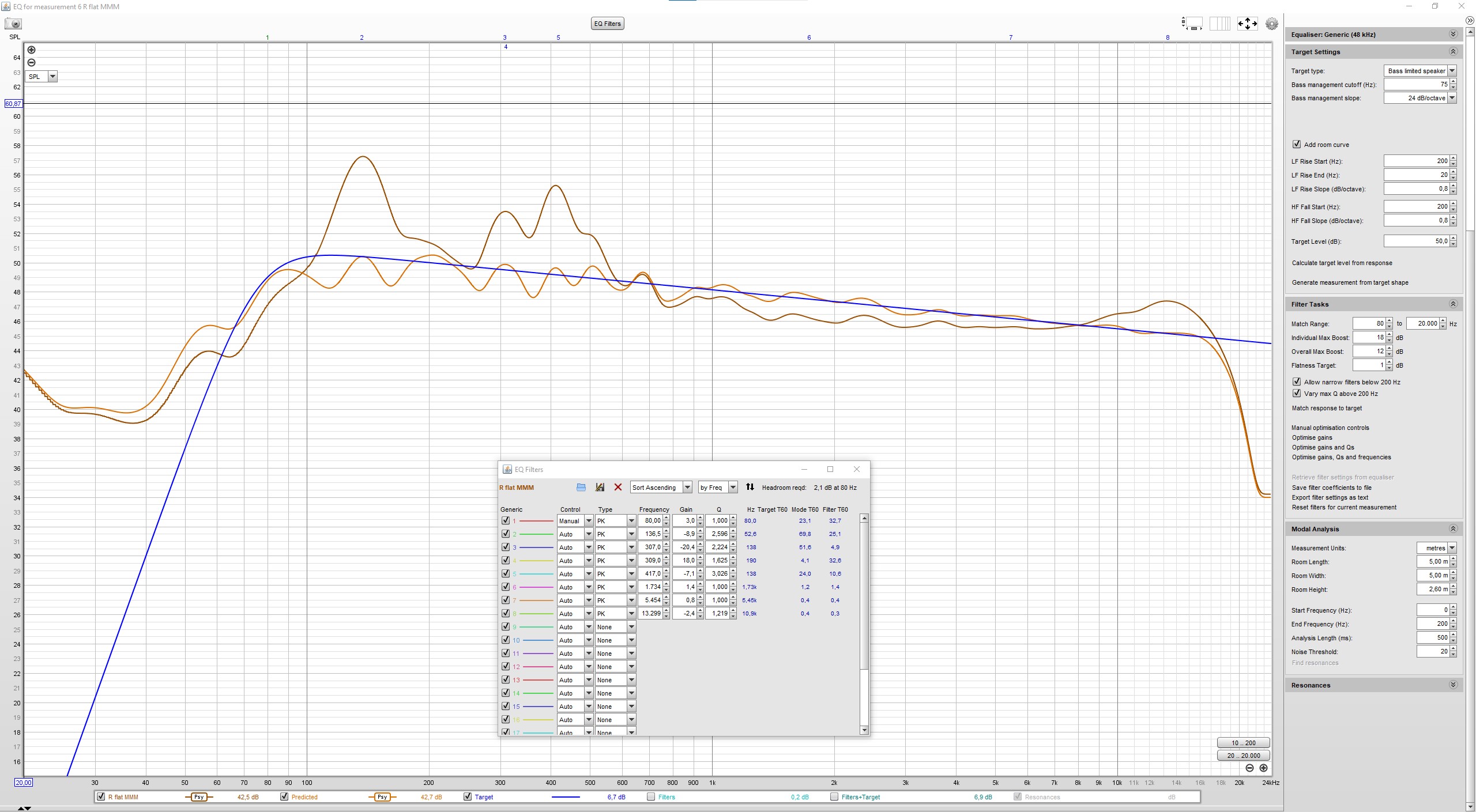Show the Filters trace in legend
Viewport: 1476px width, 812px height.
point(651,797)
